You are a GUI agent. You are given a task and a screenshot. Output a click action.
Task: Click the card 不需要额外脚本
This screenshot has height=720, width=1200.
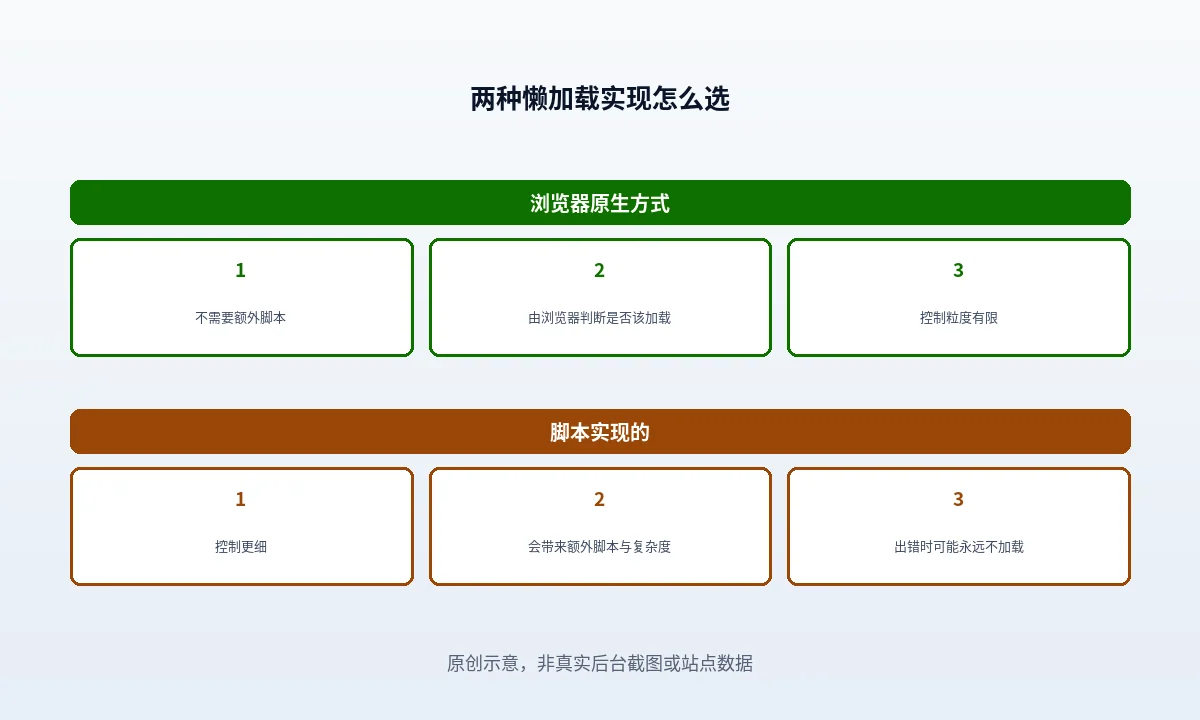[241, 297]
